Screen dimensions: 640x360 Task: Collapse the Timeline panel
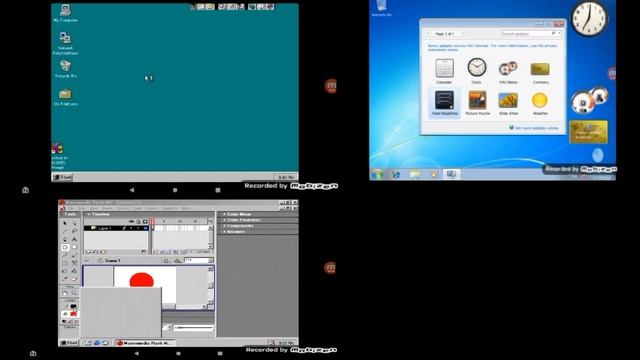(89, 214)
